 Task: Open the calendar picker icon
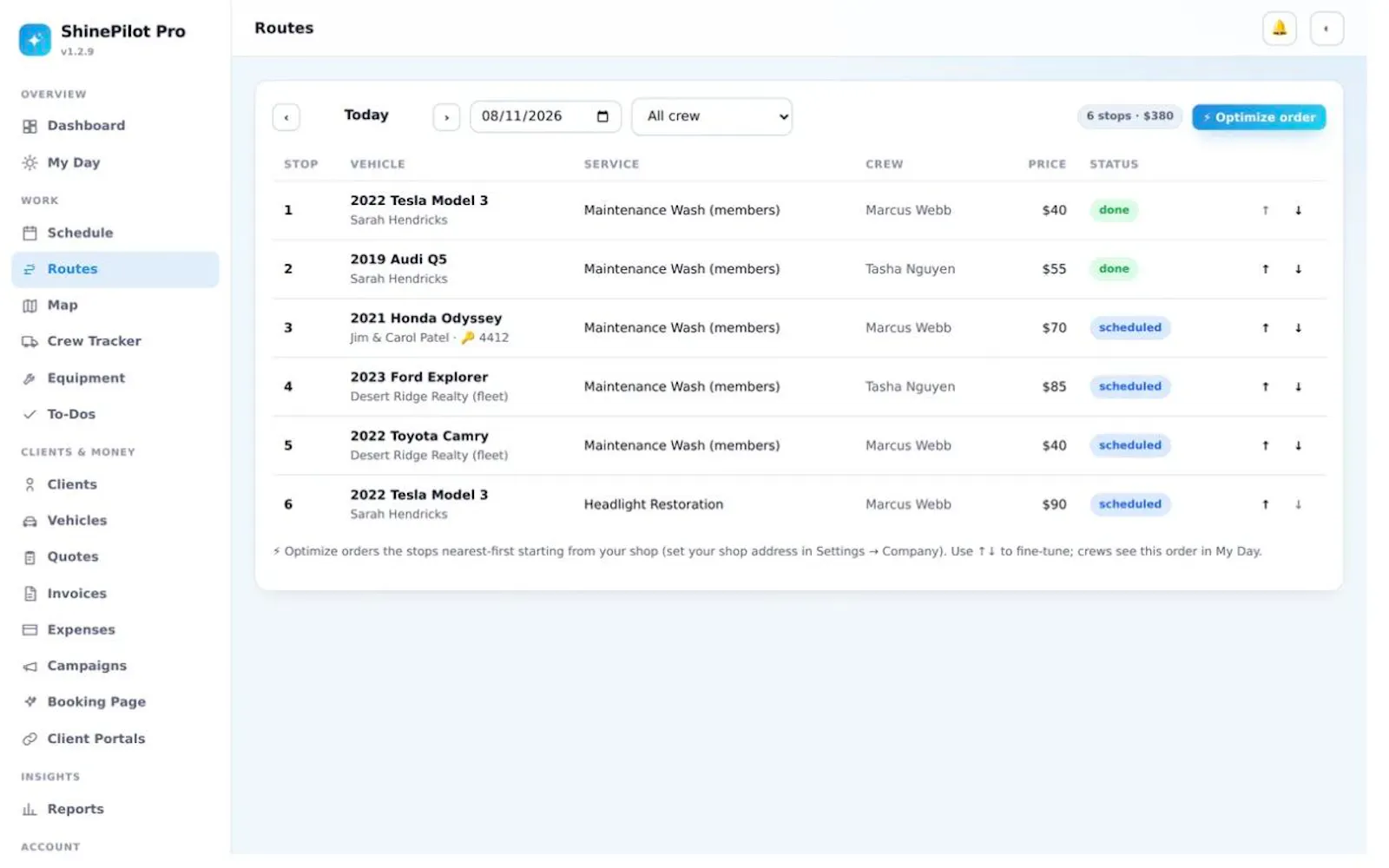pos(602,116)
